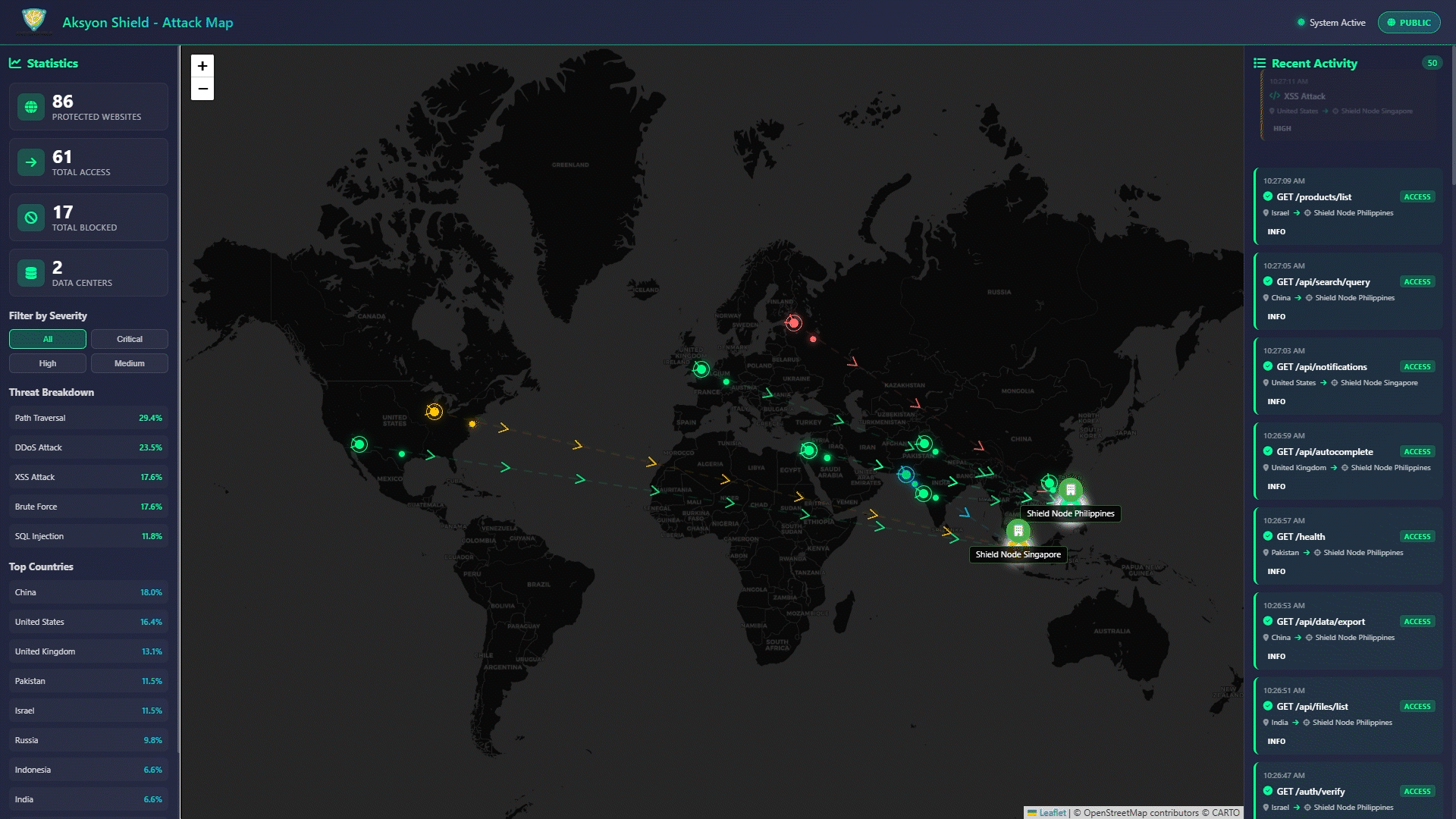1456x819 pixels.
Task: Open the GET /api/autocomplete activity entry
Action: [x=1348, y=461]
